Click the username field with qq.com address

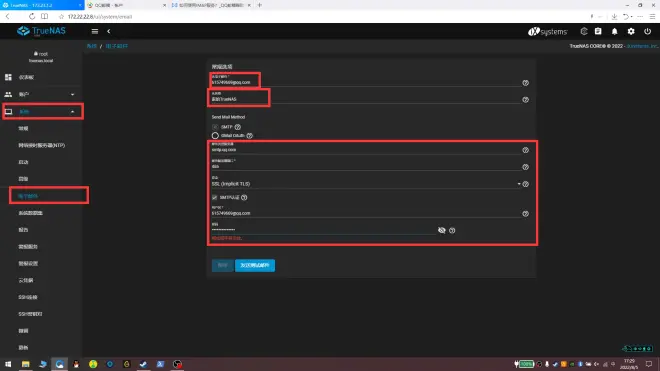366,213
